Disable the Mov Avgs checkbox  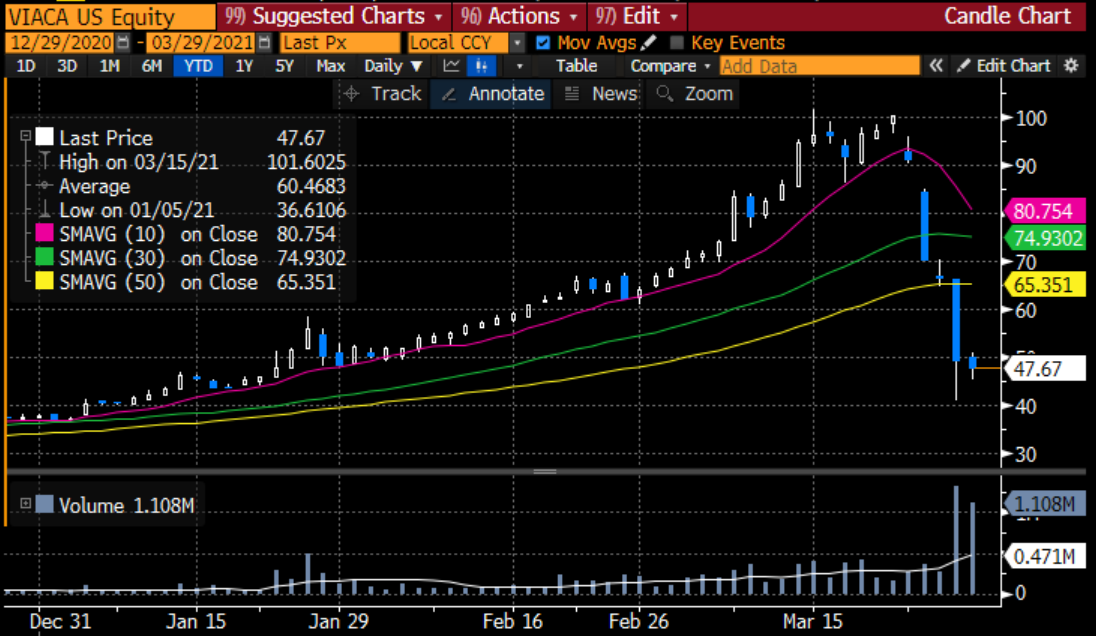point(542,42)
